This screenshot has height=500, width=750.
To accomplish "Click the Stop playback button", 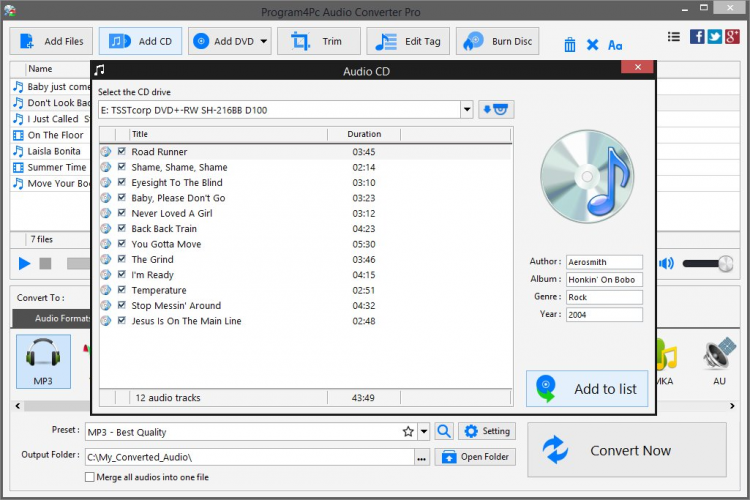I will click(x=45, y=263).
